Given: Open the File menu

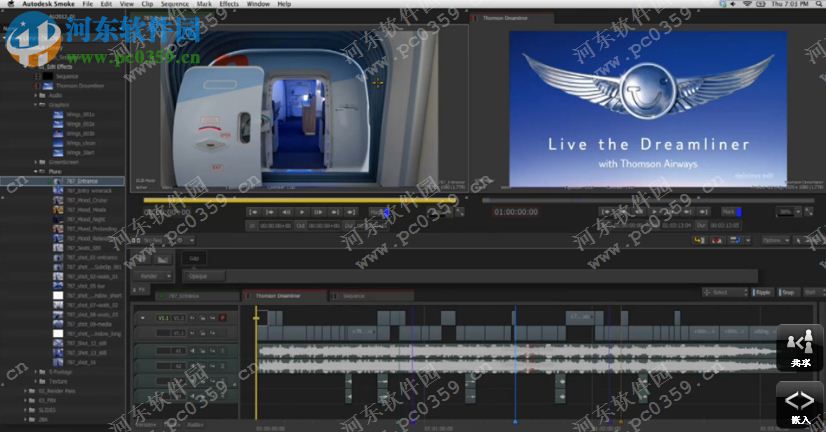Looking at the screenshot, I should 87,4.
